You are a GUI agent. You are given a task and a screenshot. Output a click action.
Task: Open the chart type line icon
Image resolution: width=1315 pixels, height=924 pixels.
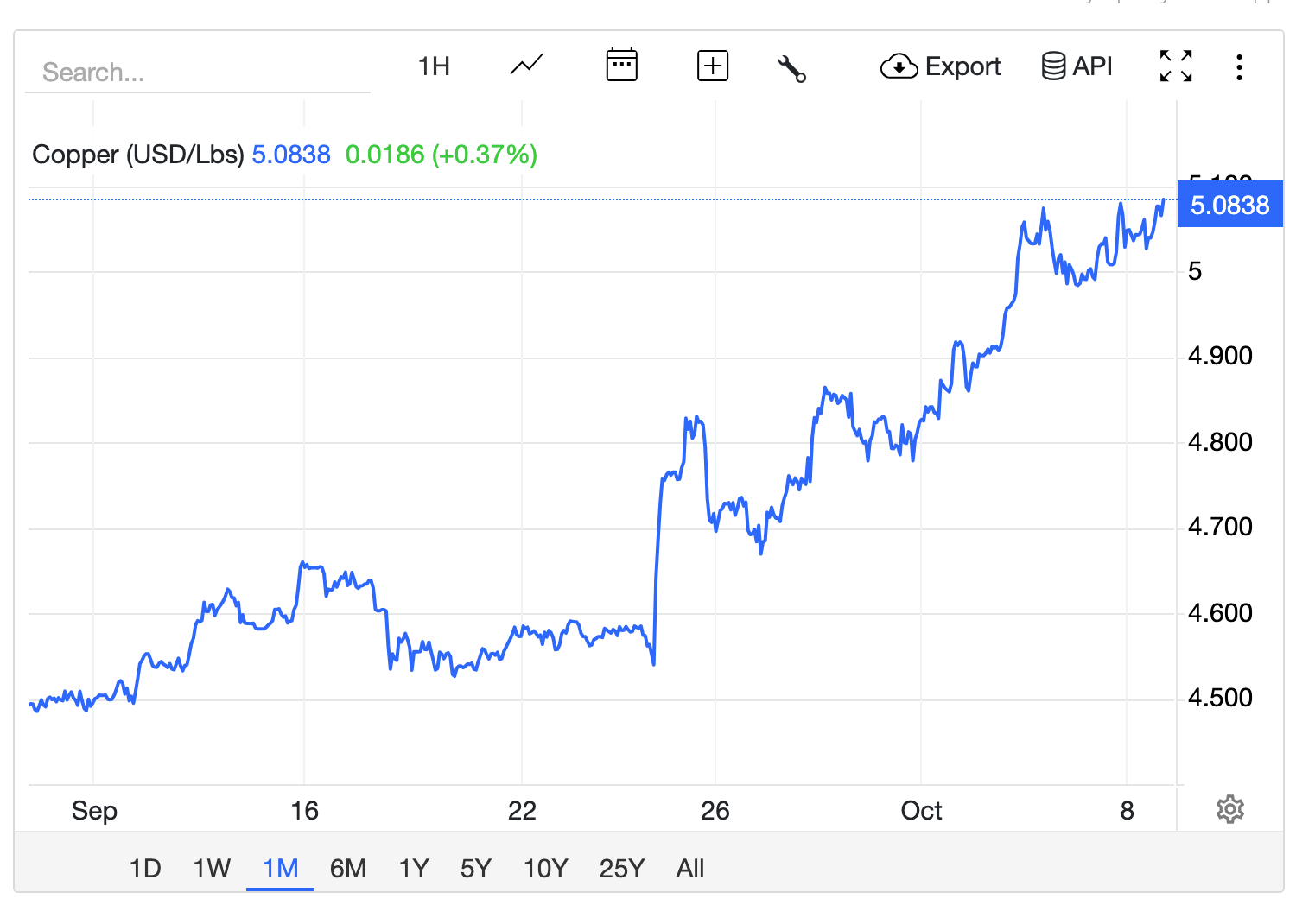526,66
